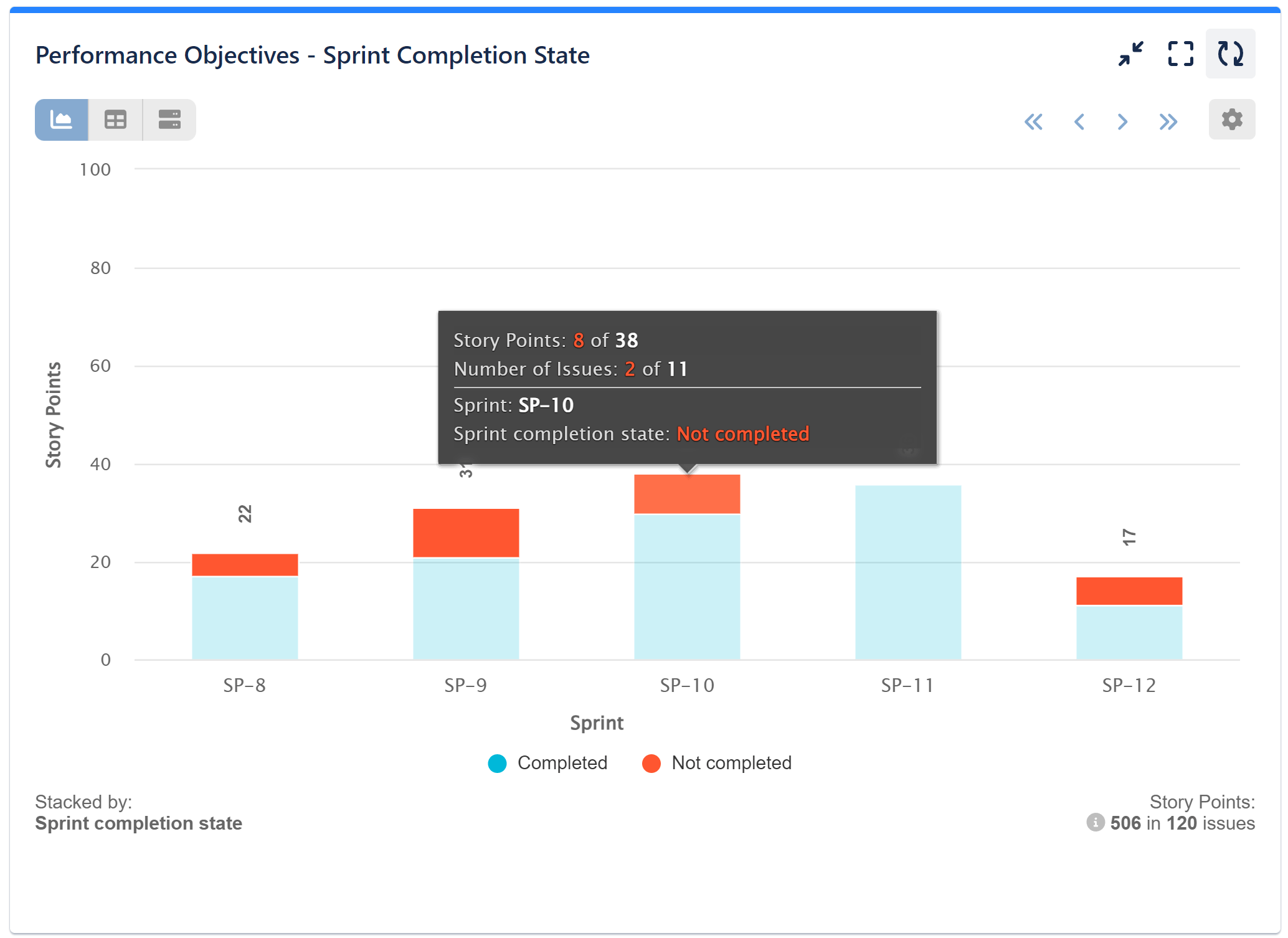
Task: Collapse the report widget
Action: point(1131,55)
